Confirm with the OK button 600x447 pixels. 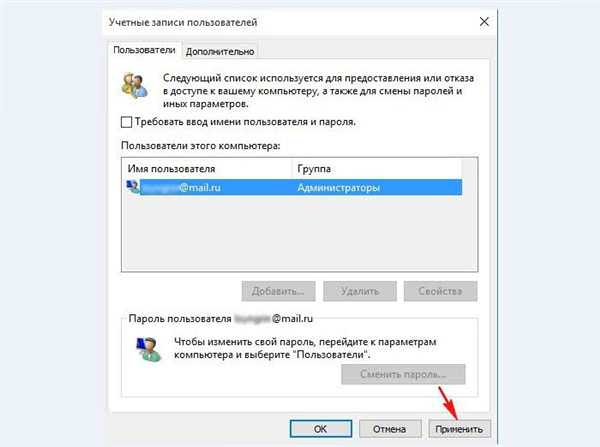pyautogui.click(x=321, y=429)
